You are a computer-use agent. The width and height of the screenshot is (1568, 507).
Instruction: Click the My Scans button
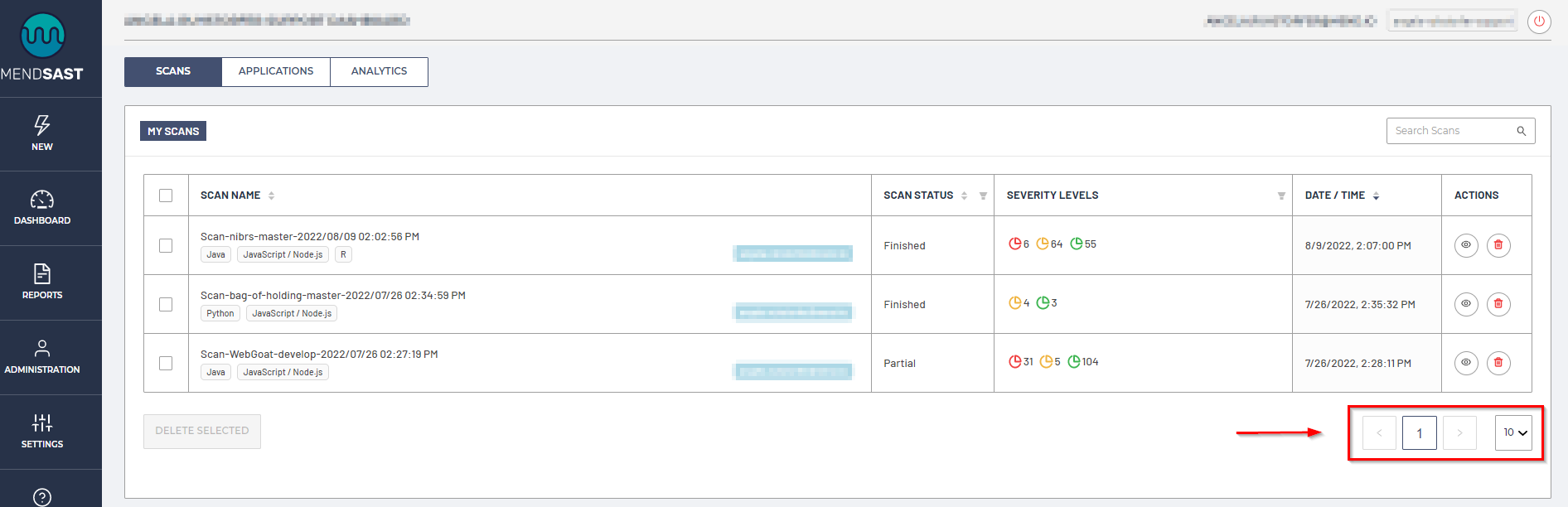point(173,131)
